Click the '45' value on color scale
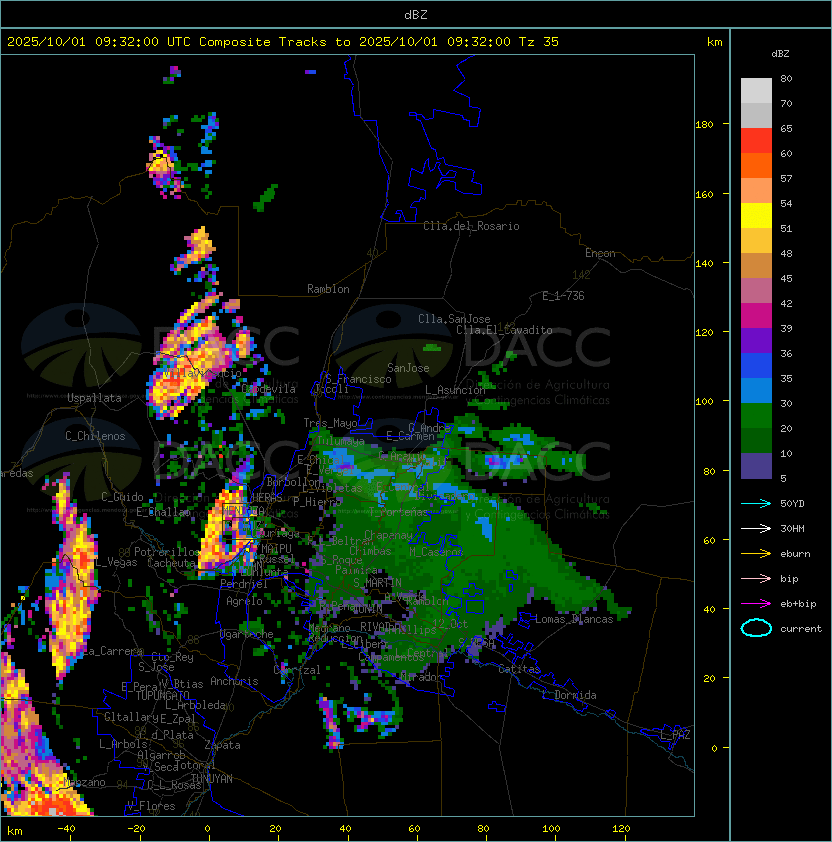832x842 pixels. [786, 278]
